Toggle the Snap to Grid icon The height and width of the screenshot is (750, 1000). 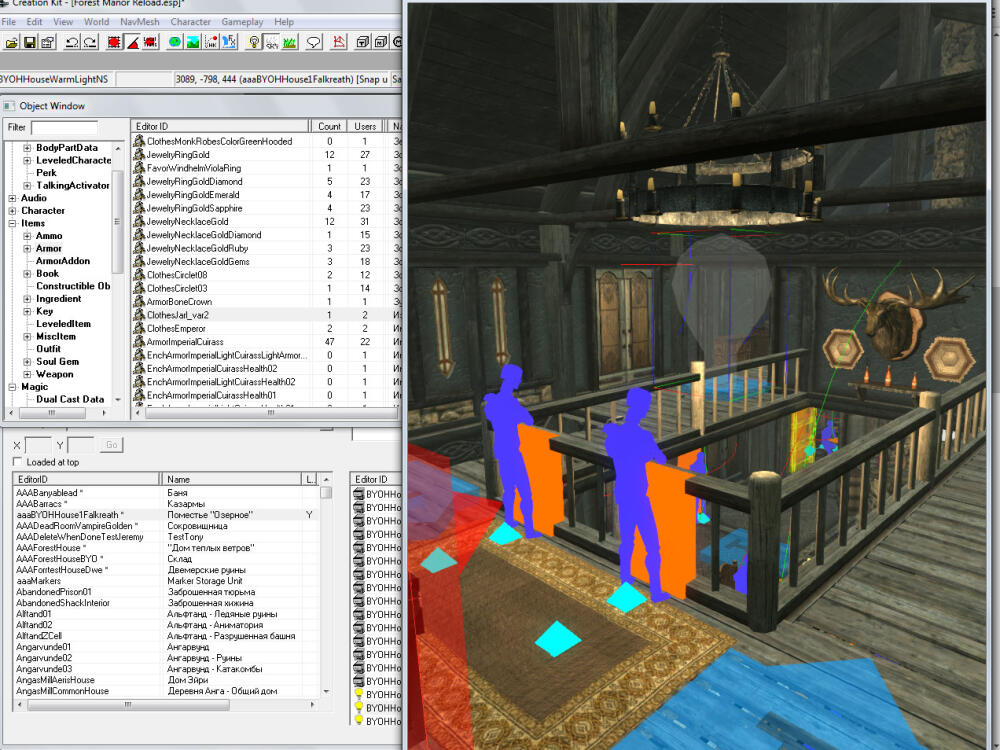click(114, 43)
